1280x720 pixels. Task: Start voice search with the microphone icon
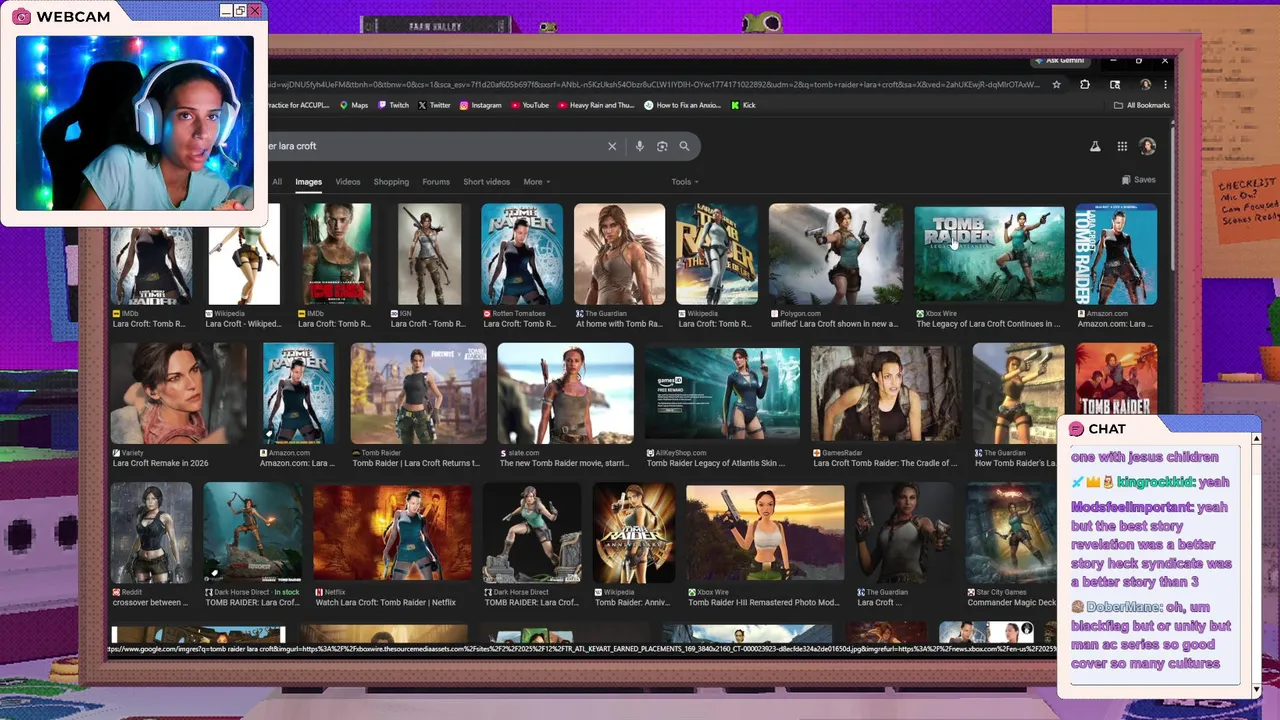point(639,146)
